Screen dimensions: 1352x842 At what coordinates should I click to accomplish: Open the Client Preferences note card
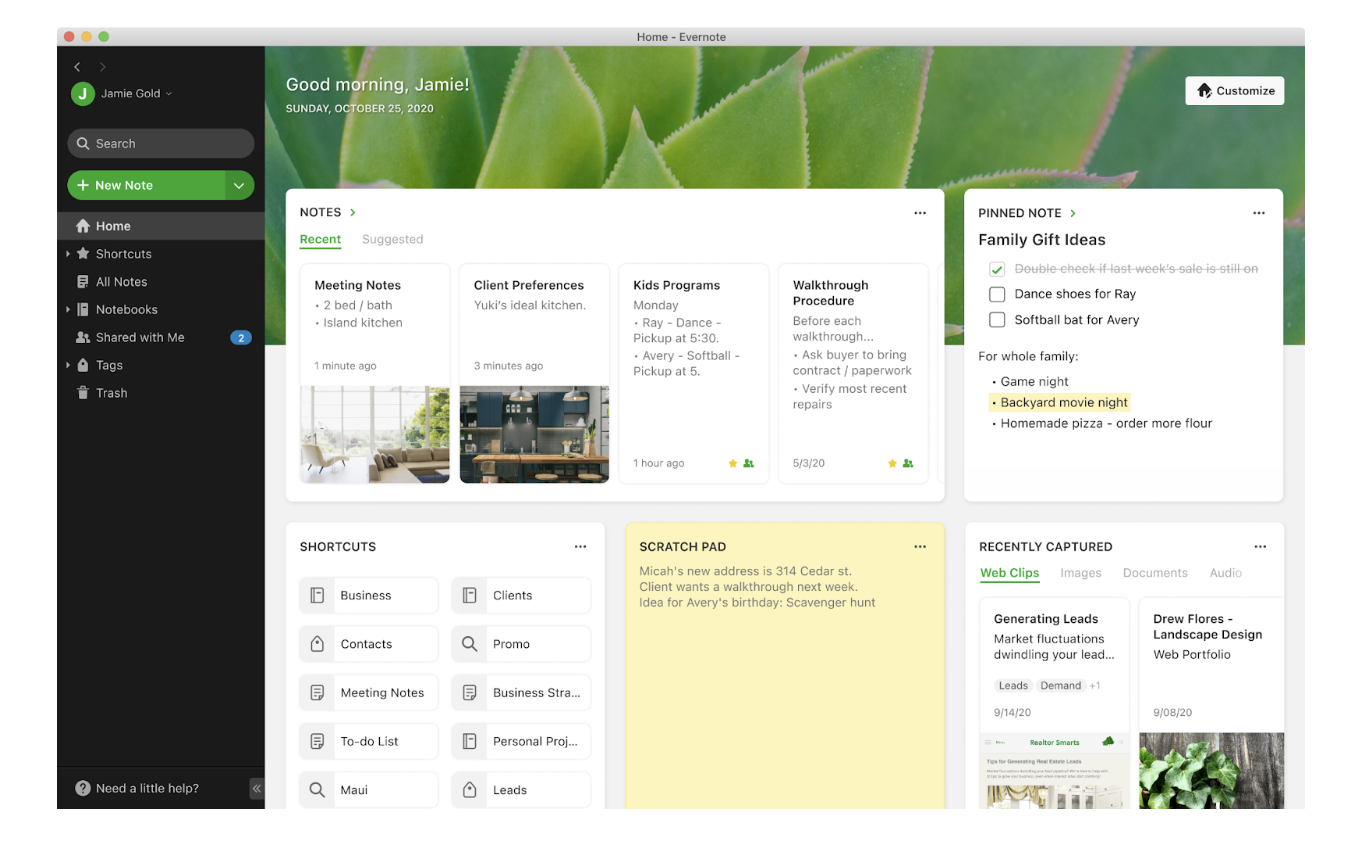point(534,373)
